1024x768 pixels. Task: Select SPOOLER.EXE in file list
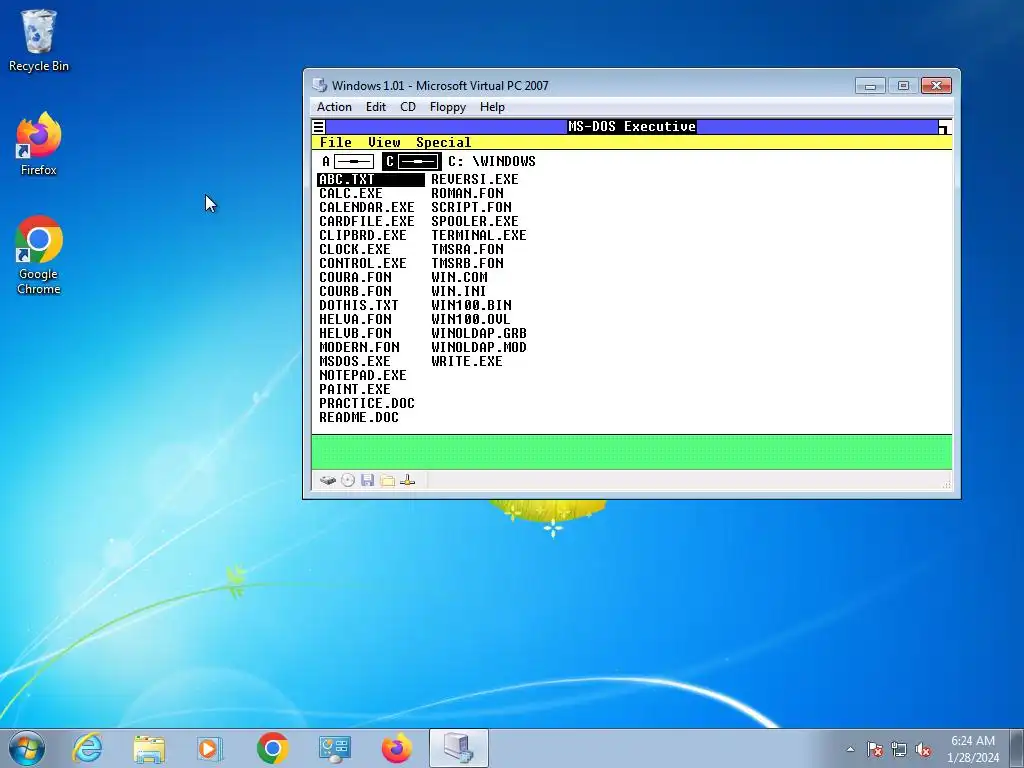pyautogui.click(x=475, y=221)
